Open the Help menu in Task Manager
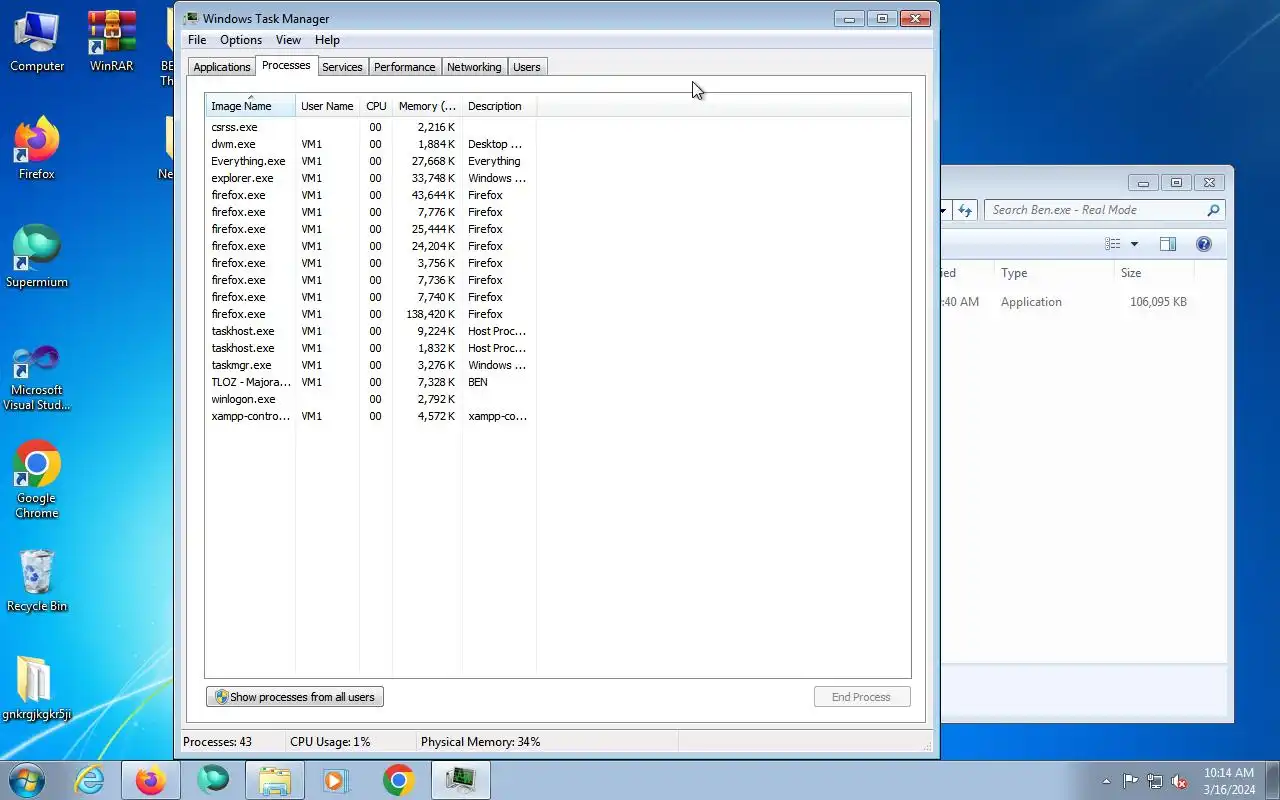 327,40
